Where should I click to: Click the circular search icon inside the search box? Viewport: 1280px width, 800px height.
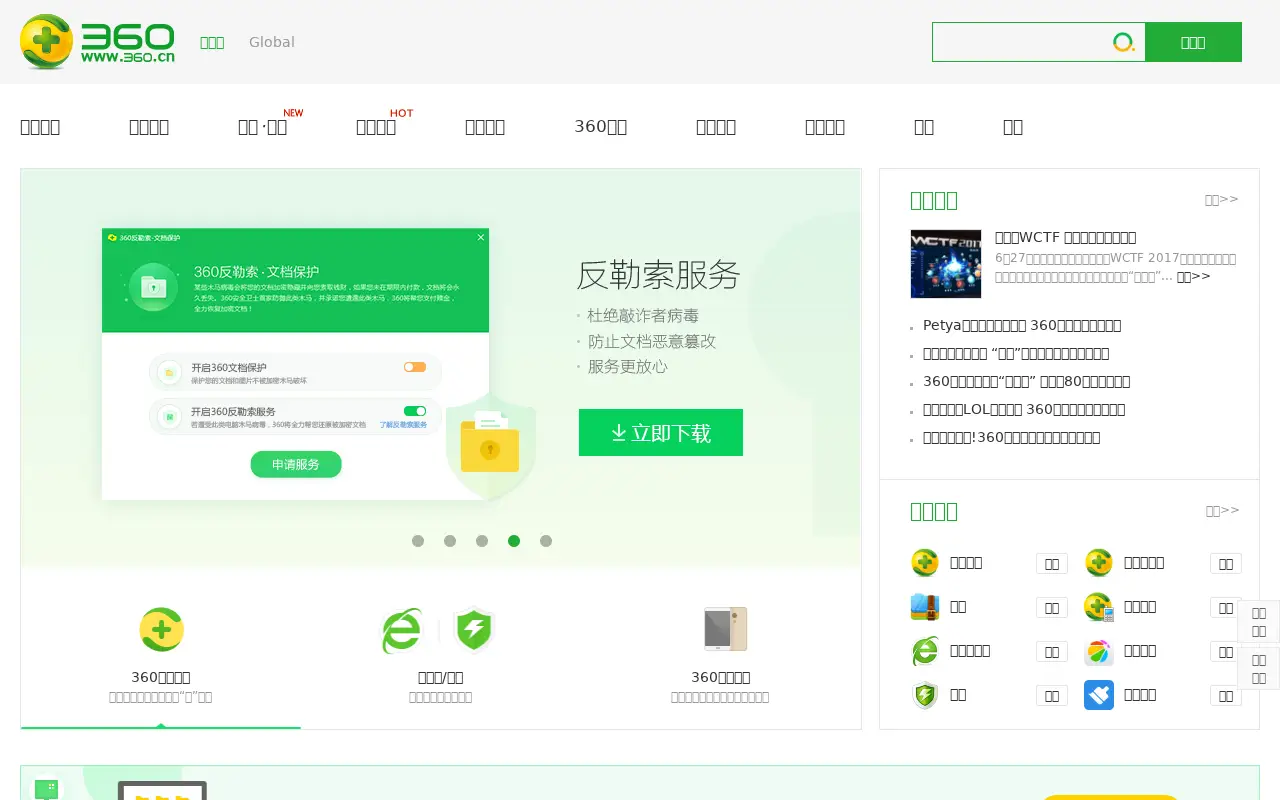pos(1124,42)
